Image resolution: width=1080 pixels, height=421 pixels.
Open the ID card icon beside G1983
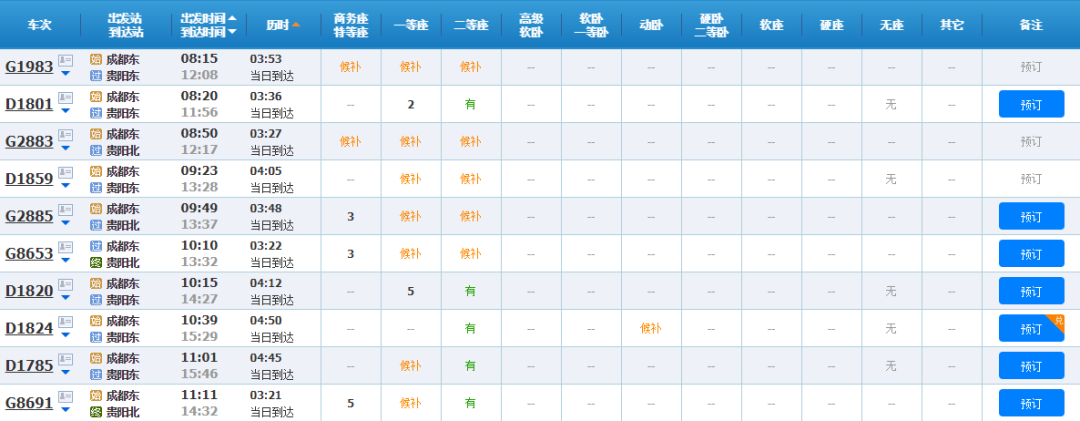[65, 61]
